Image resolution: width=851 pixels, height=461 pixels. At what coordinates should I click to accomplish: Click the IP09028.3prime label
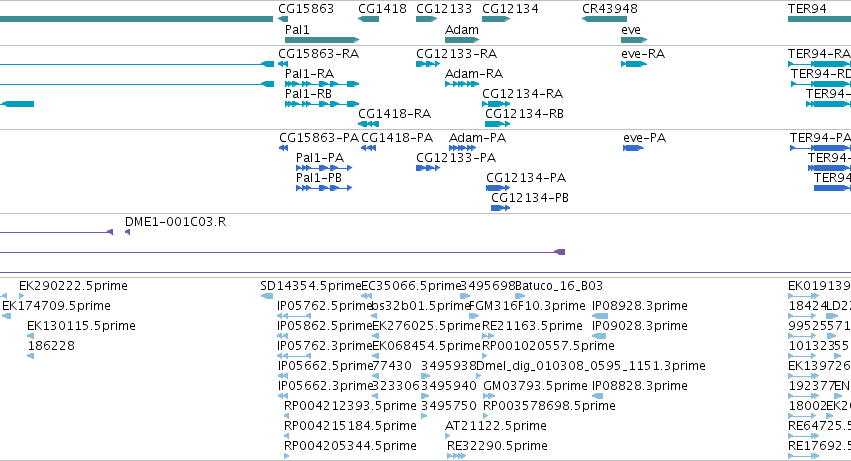coord(639,326)
